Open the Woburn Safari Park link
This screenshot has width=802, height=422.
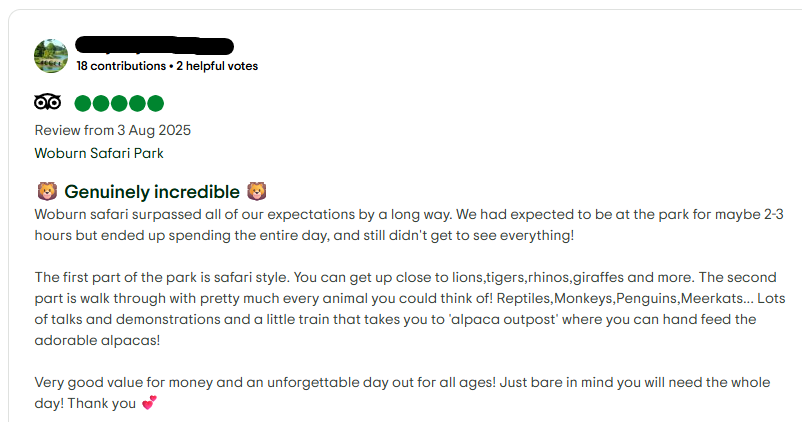point(99,153)
